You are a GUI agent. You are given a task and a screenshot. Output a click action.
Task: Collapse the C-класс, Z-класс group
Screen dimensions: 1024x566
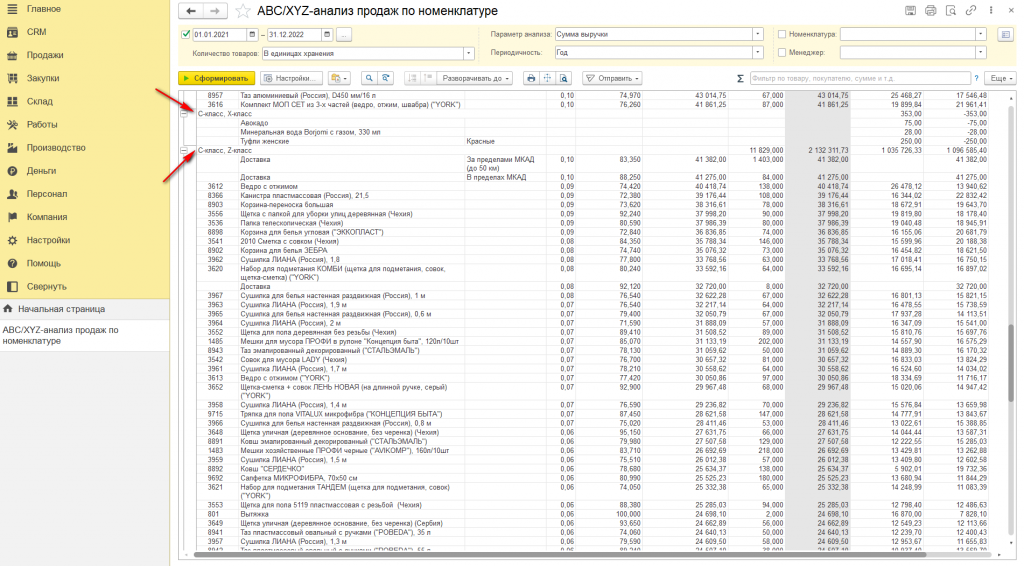coord(184,151)
